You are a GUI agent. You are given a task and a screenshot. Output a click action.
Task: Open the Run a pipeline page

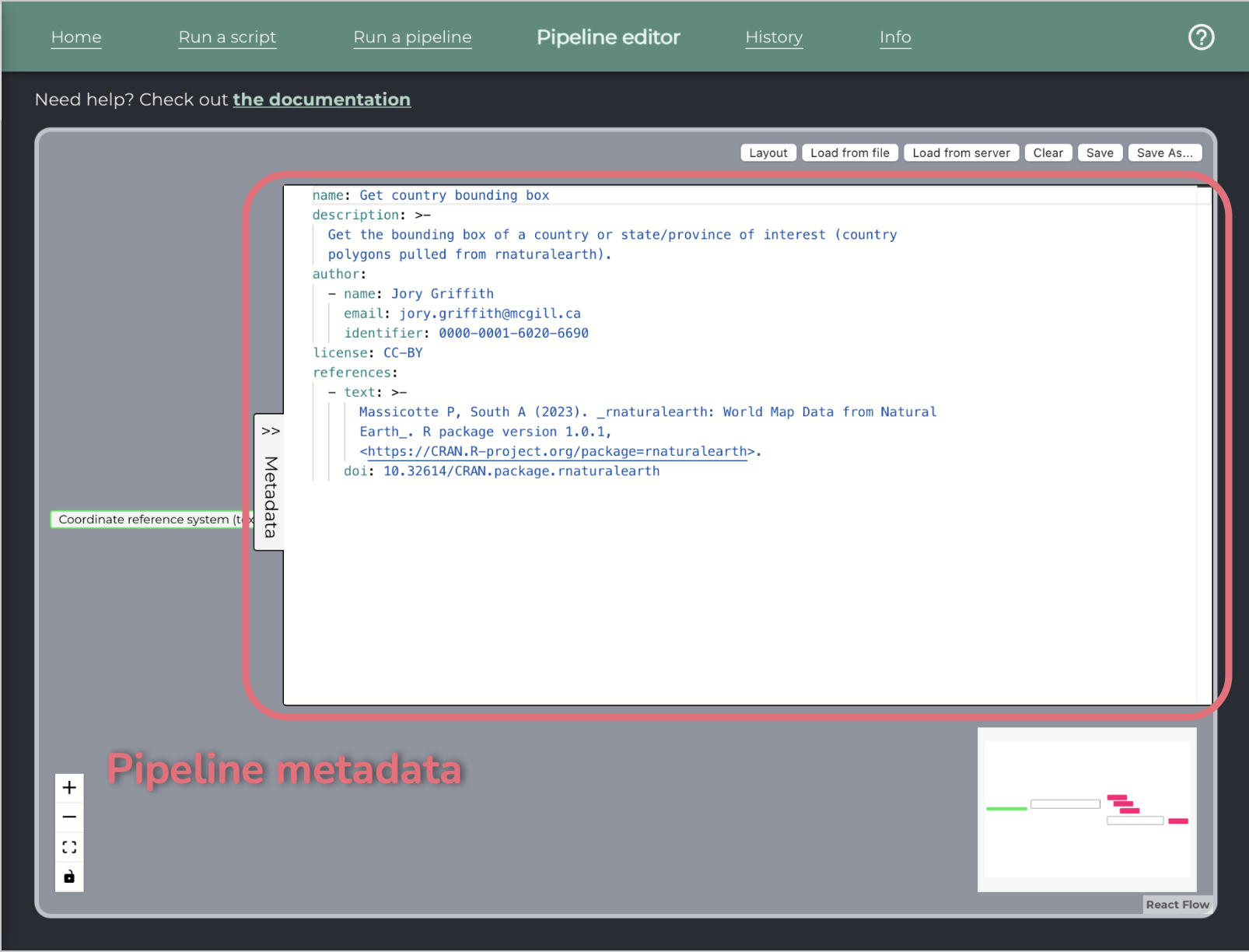coord(412,37)
